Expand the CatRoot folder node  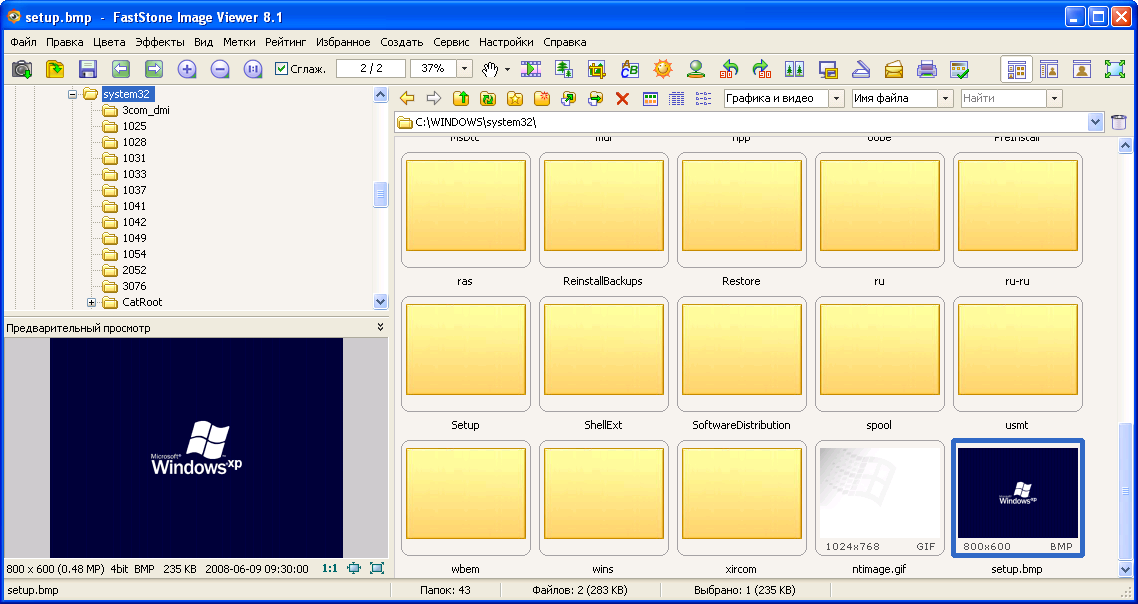click(x=92, y=302)
